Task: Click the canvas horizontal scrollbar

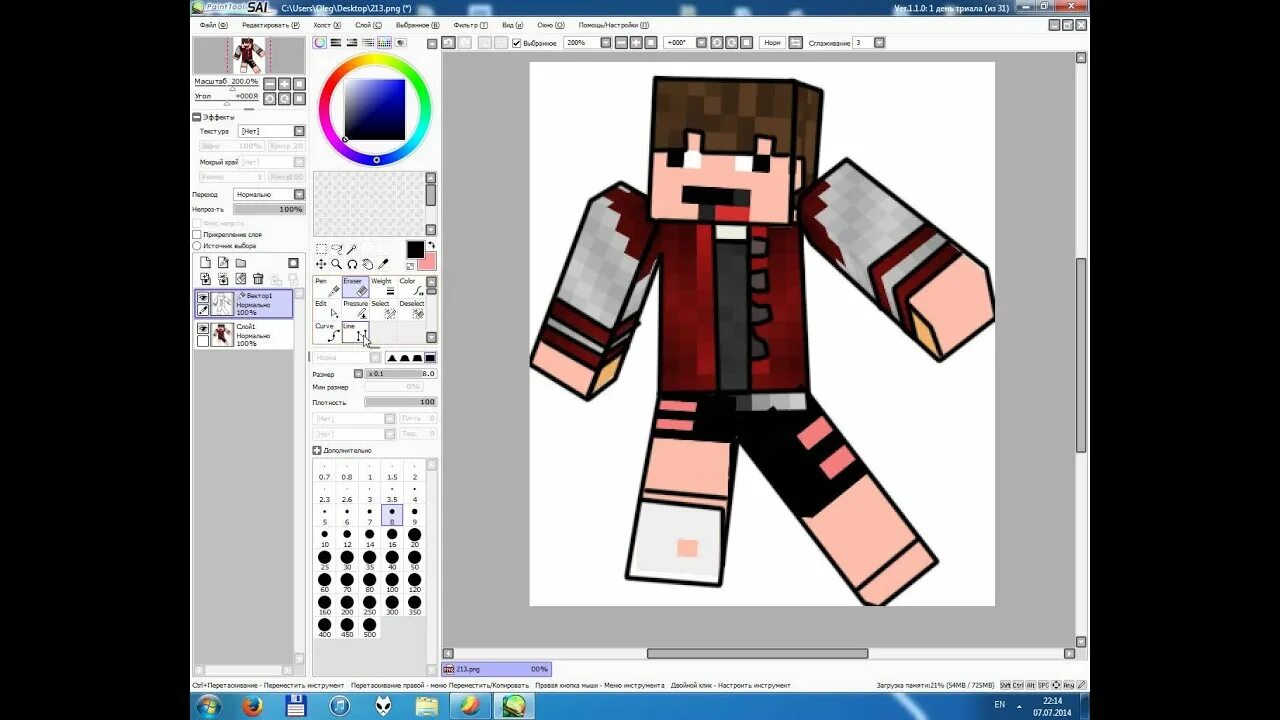Action: coord(757,654)
